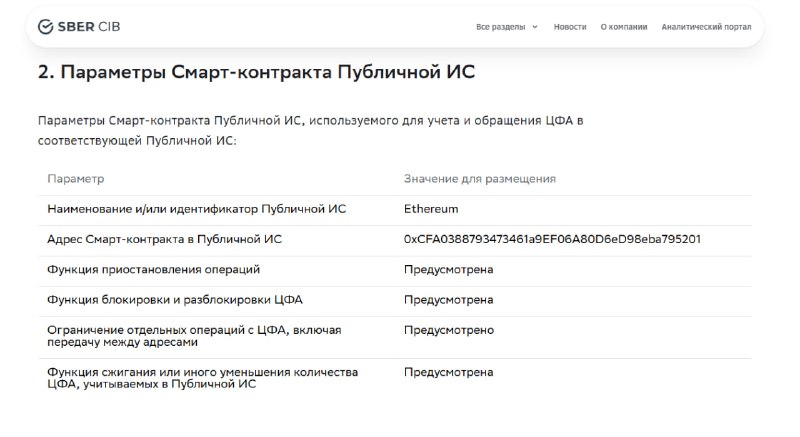Click the Sber checkmark logo icon
800x437 pixels.
(45, 27)
